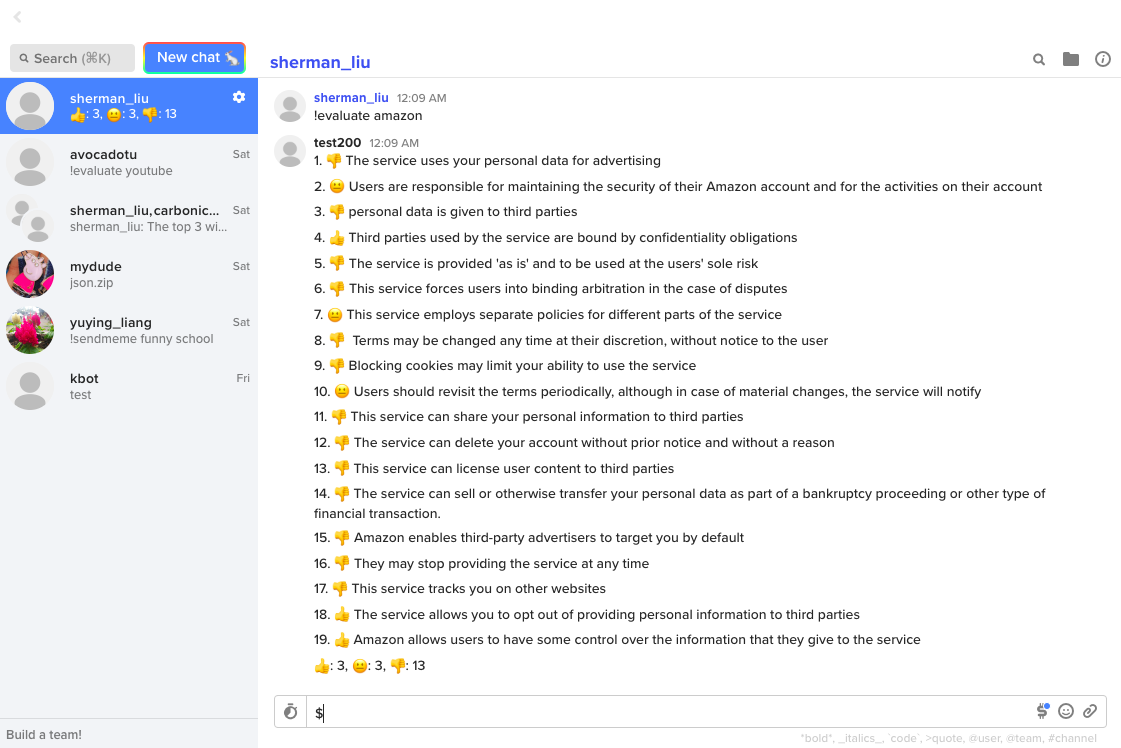Viewport: 1121px width, 748px height.
Task: Click sherman_liu avatar in first chat message
Action: tap(290, 106)
